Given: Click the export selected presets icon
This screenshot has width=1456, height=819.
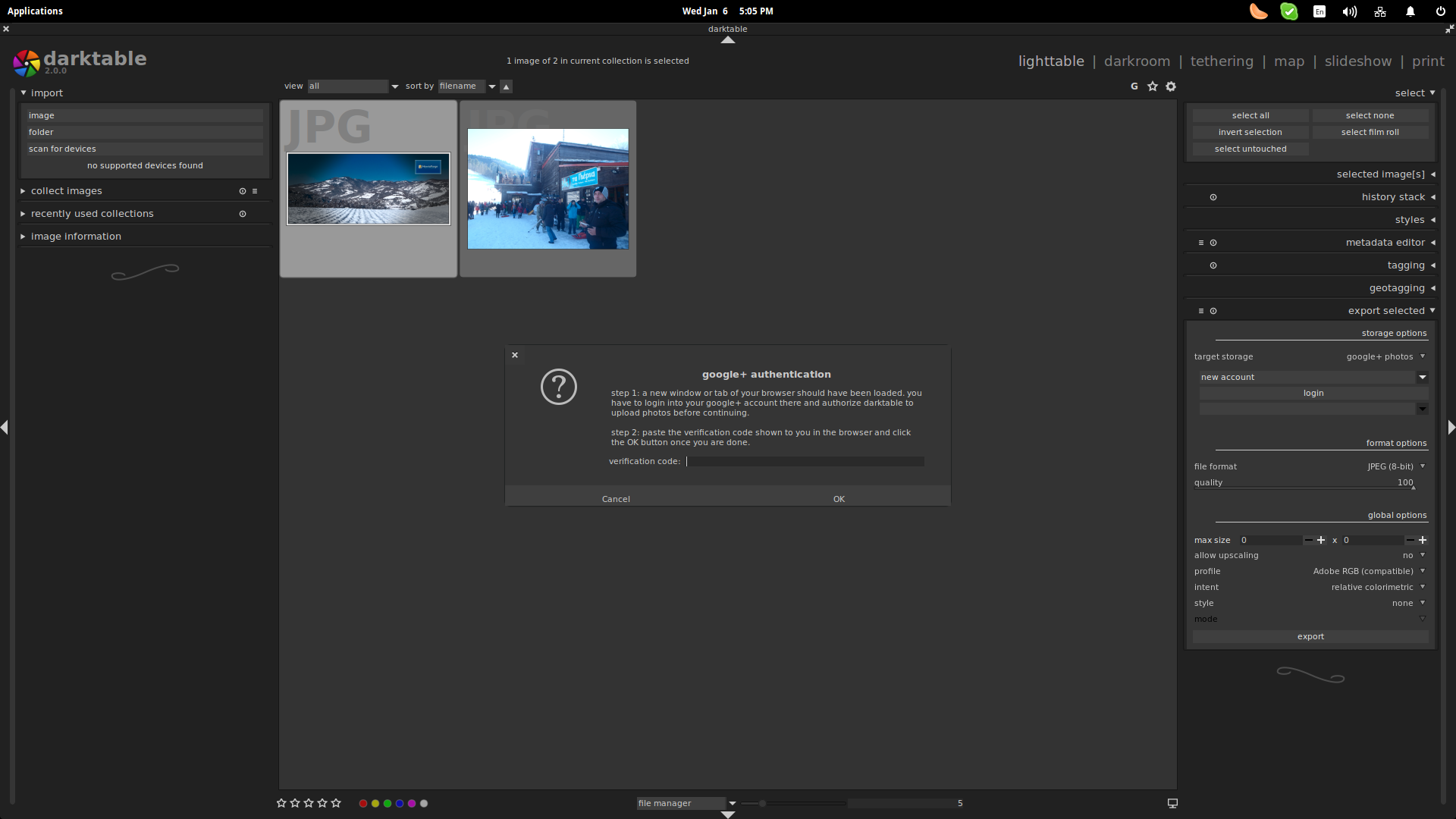Looking at the screenshot, I should [x=1200, y=311].
